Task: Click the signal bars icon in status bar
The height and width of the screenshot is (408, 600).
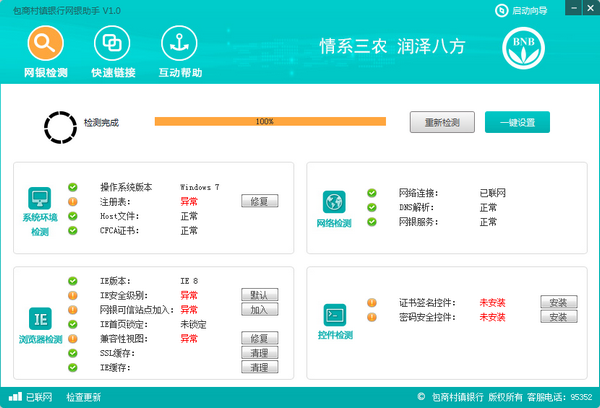Action: click(15, 397)
